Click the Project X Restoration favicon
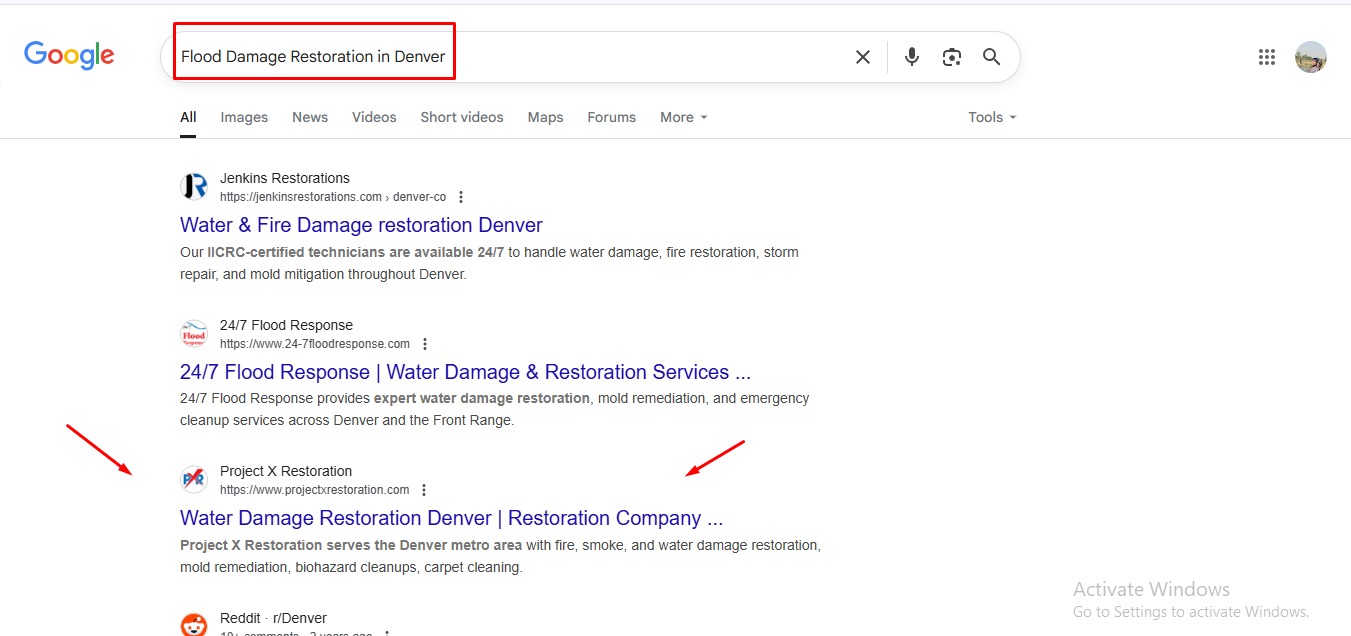Screen dimensions: 1351x636 [x=194, y=480]
